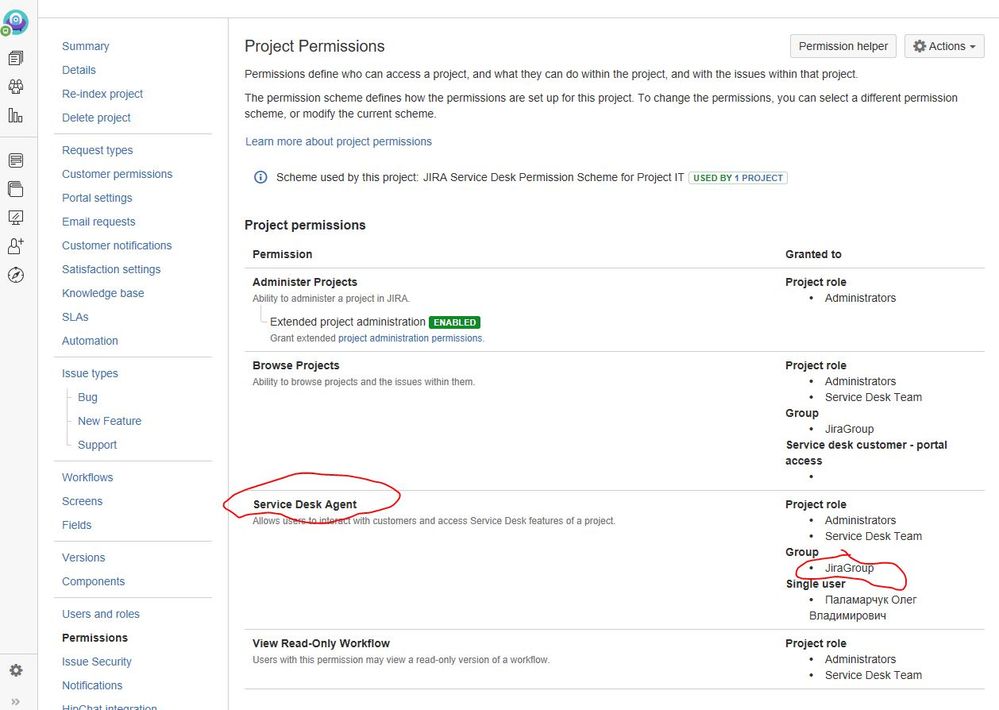999x710 pixels.
Task: Select the New Feature issue type
Action: tap(110, 421)
